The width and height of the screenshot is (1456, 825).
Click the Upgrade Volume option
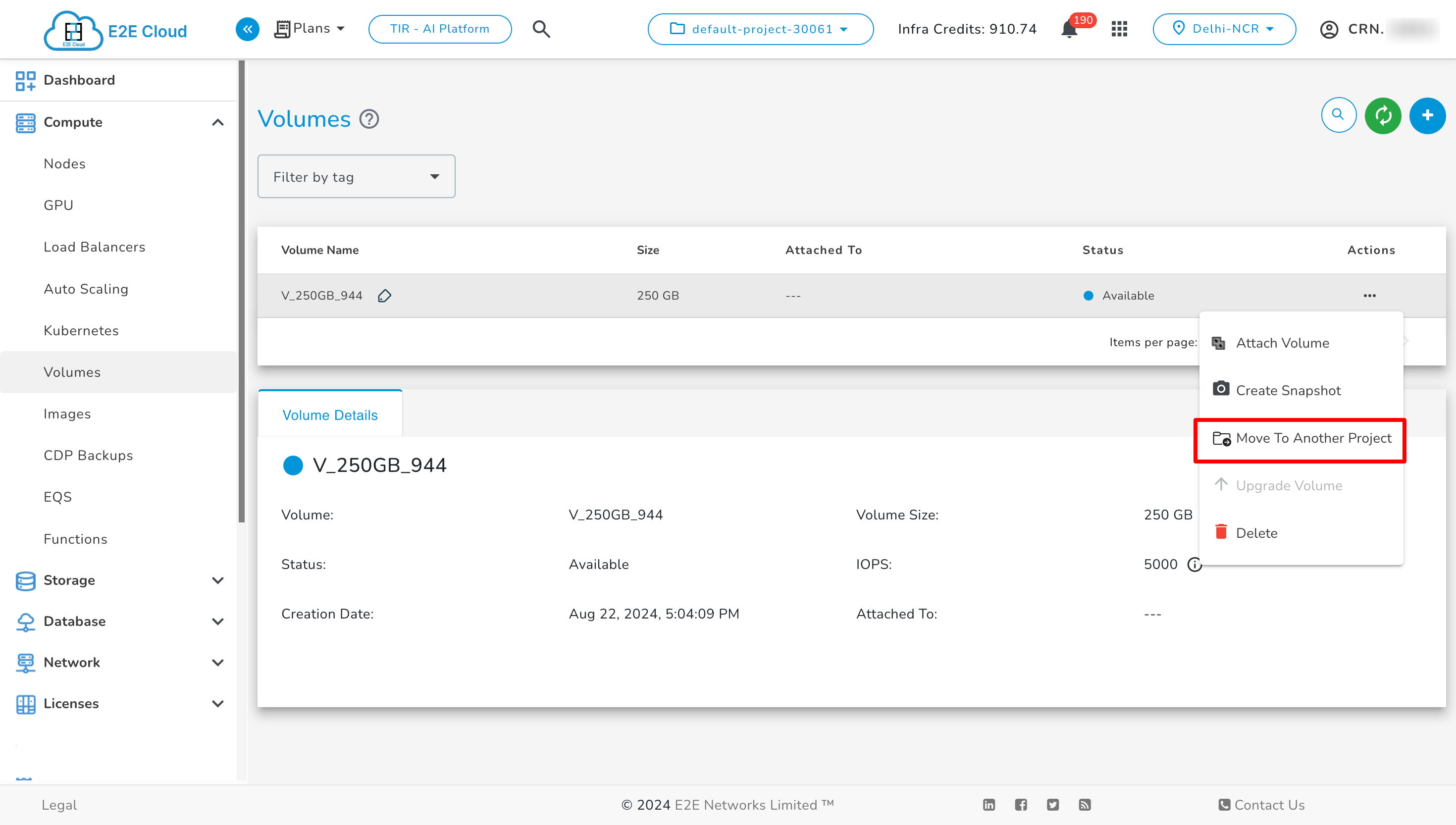tap(1289, 485)
